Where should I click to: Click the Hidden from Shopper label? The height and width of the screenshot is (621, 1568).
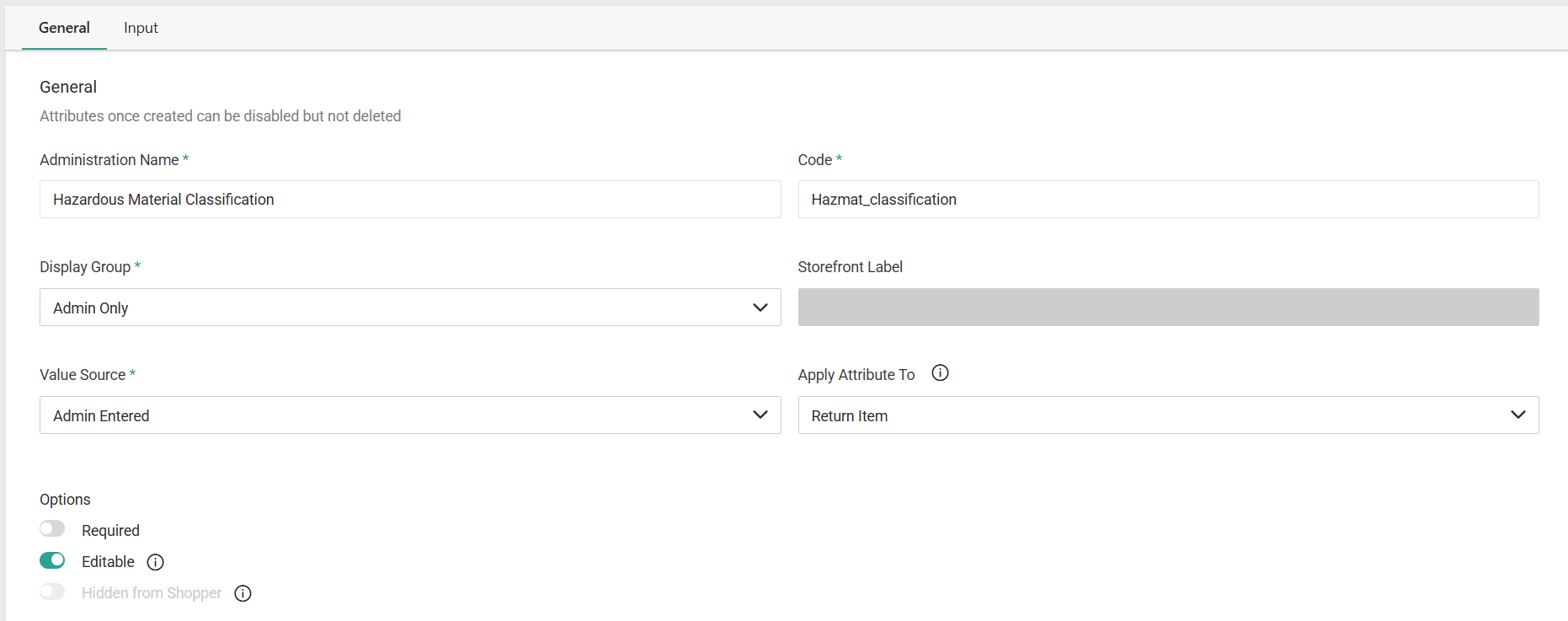coord(152,593)
